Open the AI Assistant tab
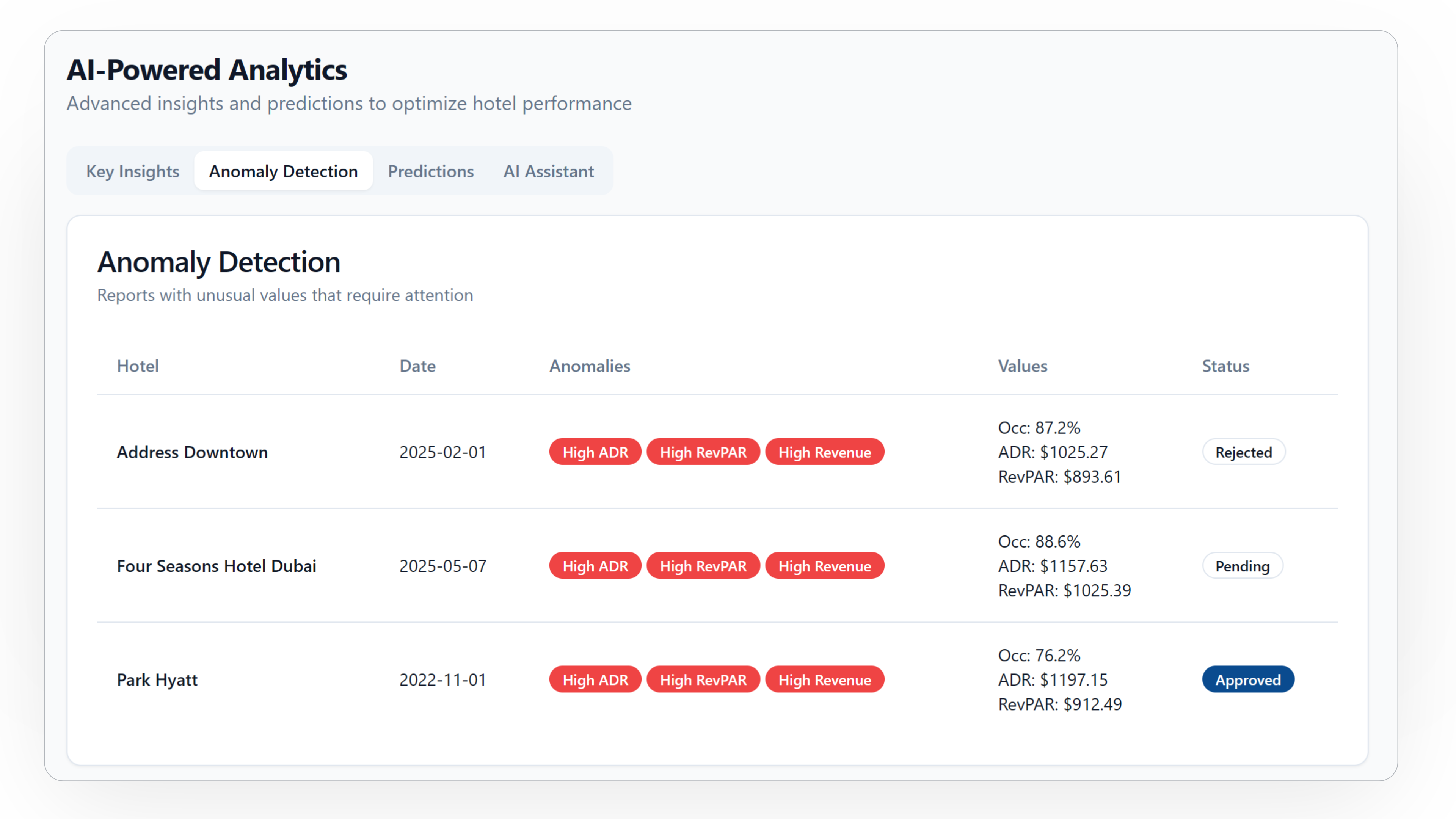Image resolution: width=1456 pixels, height=819 pixels. coord(548,171)
